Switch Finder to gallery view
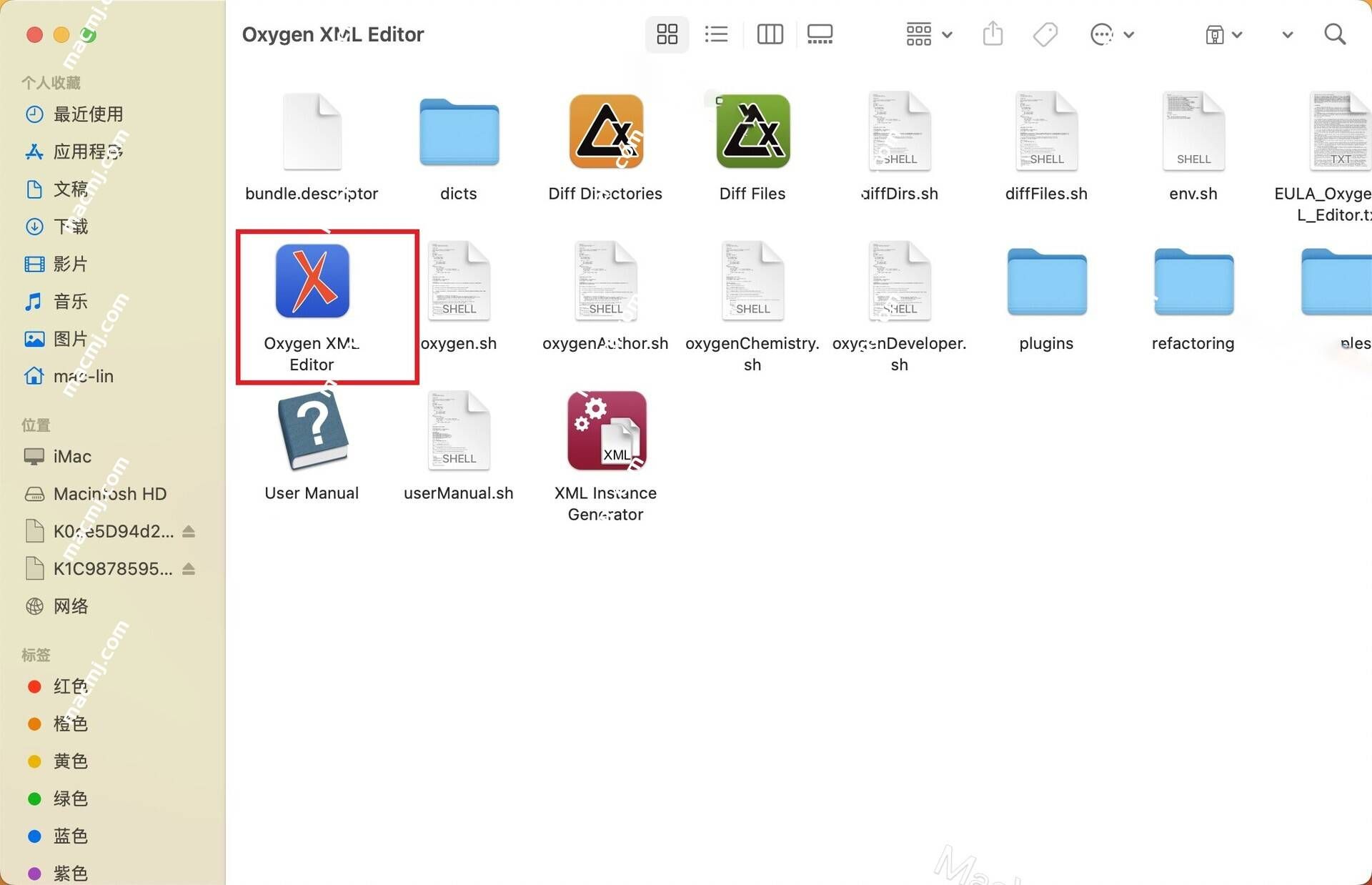1372x885 pixels. point(820,34)
